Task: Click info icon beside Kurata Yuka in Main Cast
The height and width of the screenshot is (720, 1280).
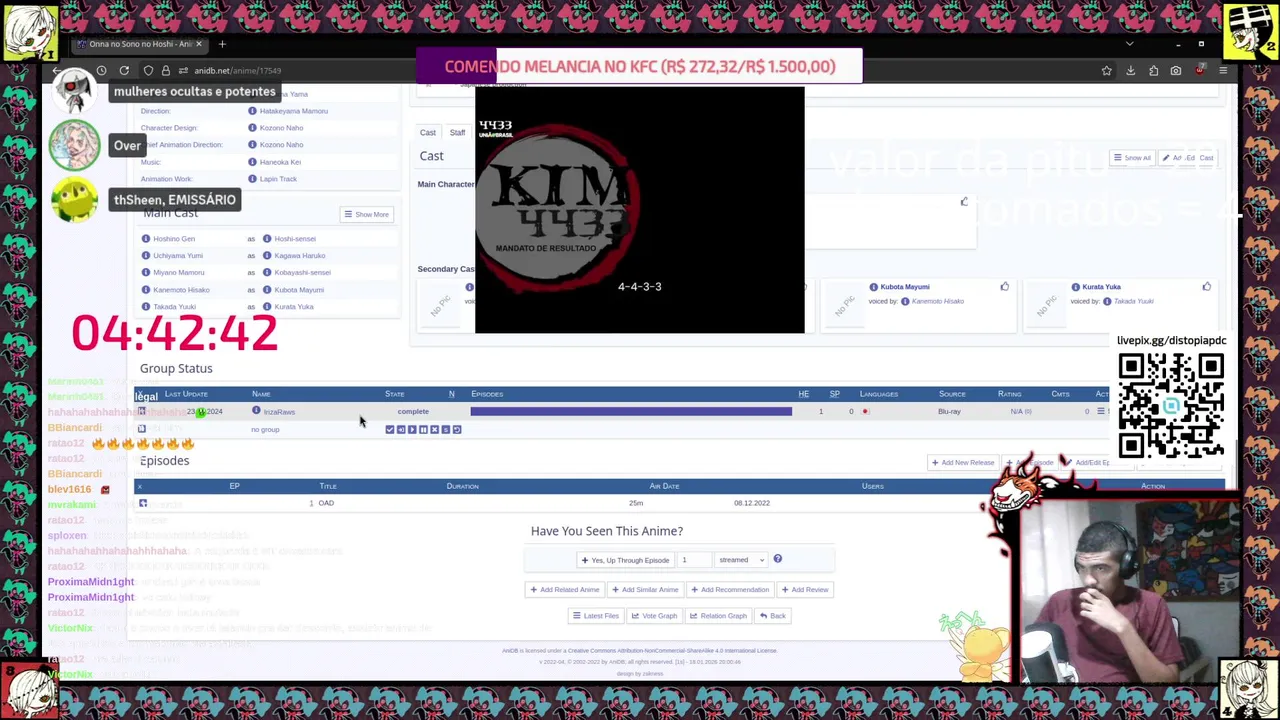Action: pos(267,307)
